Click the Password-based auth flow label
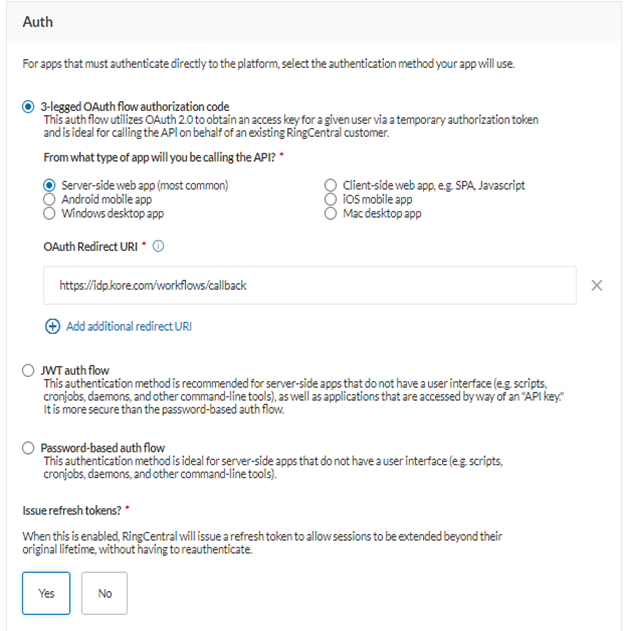The image size is (624, 631). pyautogui.click(x=103, y=448)
